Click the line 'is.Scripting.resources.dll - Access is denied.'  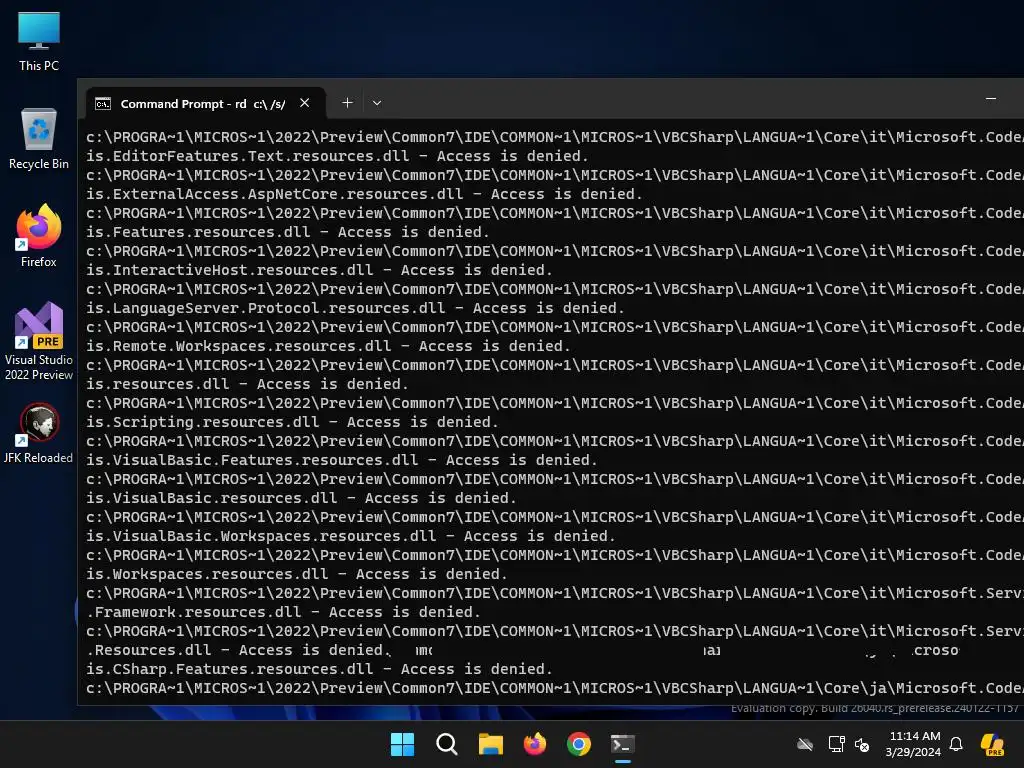click(x=293, y=422)
